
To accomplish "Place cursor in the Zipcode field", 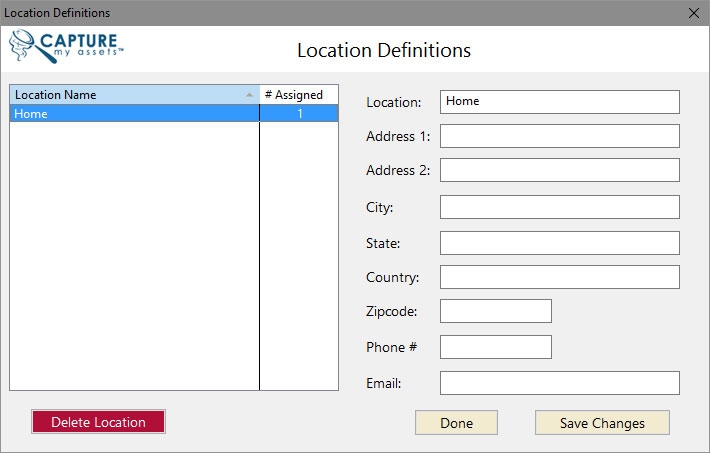I will 495,311.
